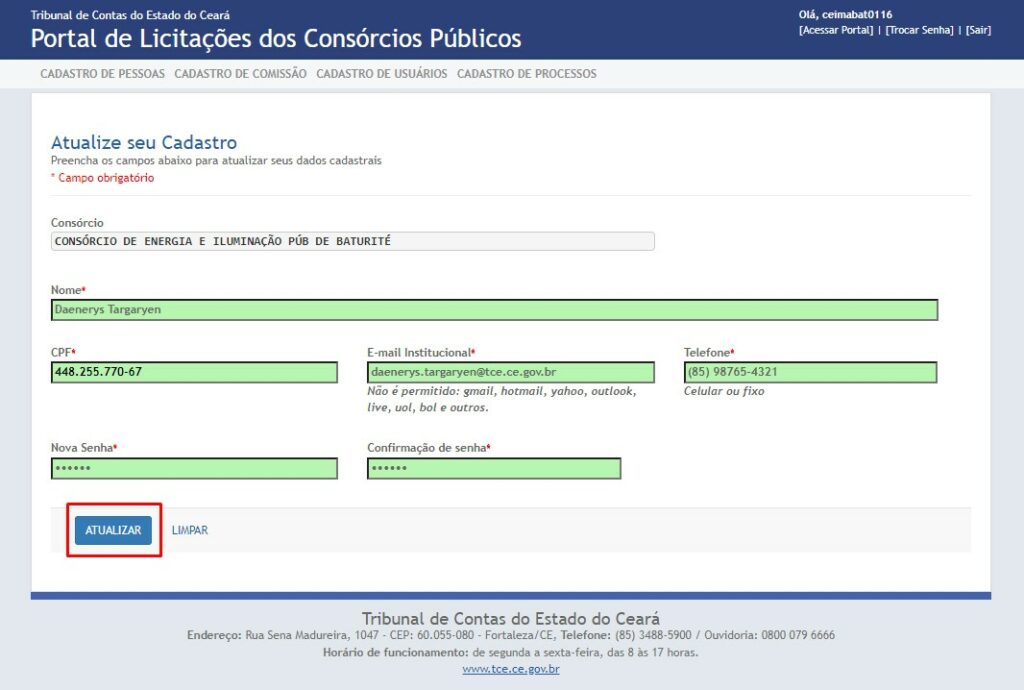Click the Trocar Senha link

point(920,30)
